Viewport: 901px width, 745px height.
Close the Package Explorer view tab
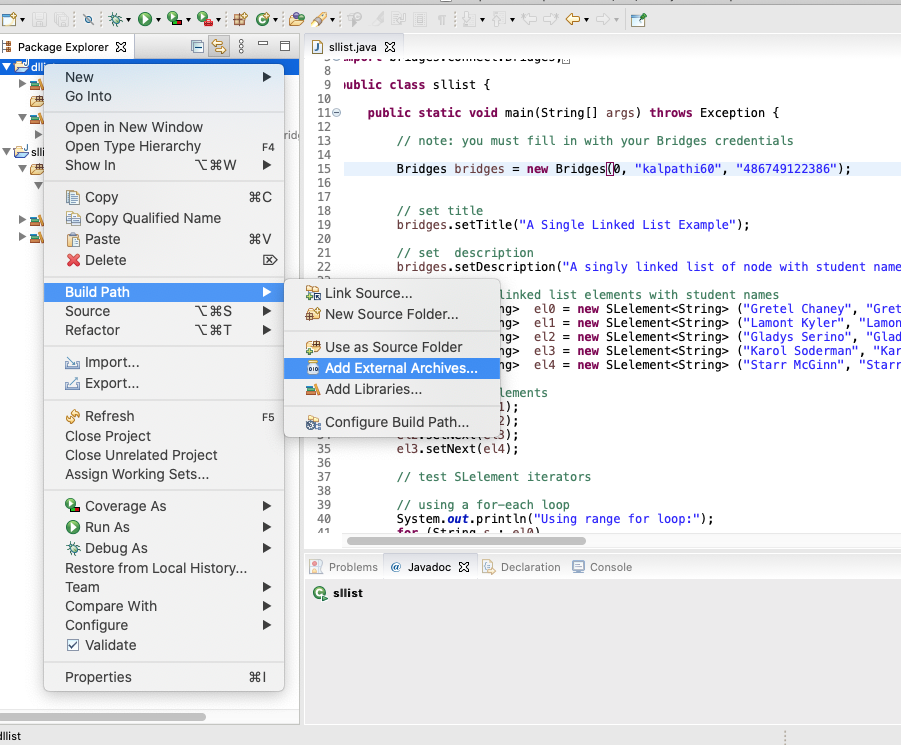[121, 47]
